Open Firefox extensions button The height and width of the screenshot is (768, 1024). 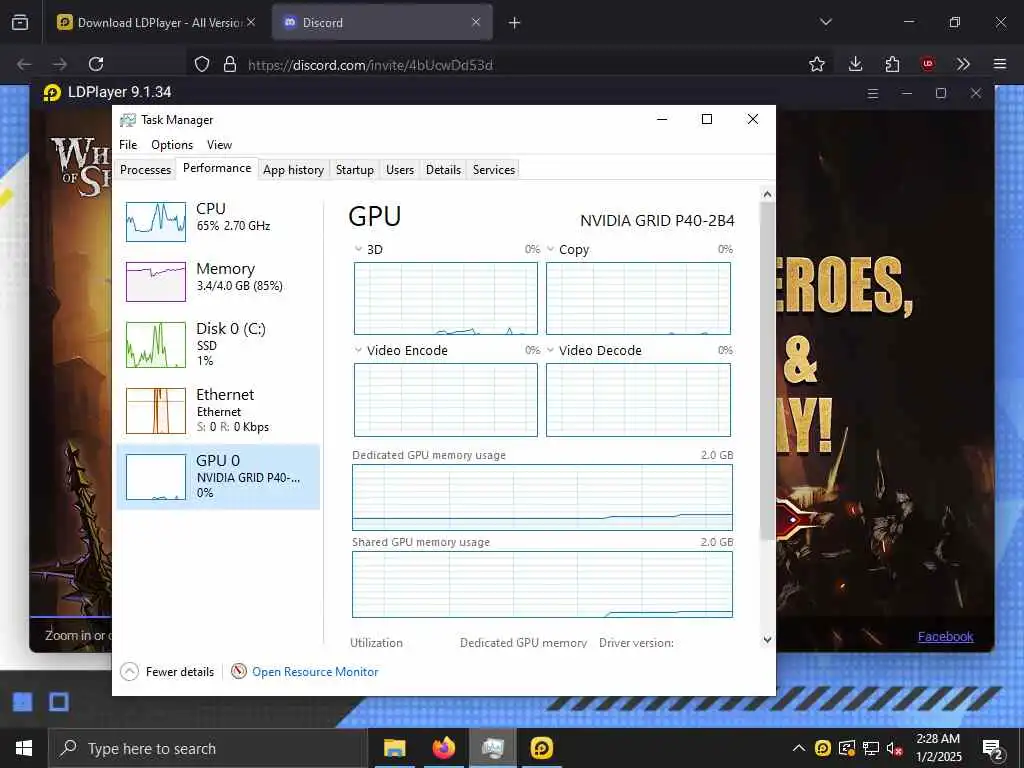tap(892, 64)
